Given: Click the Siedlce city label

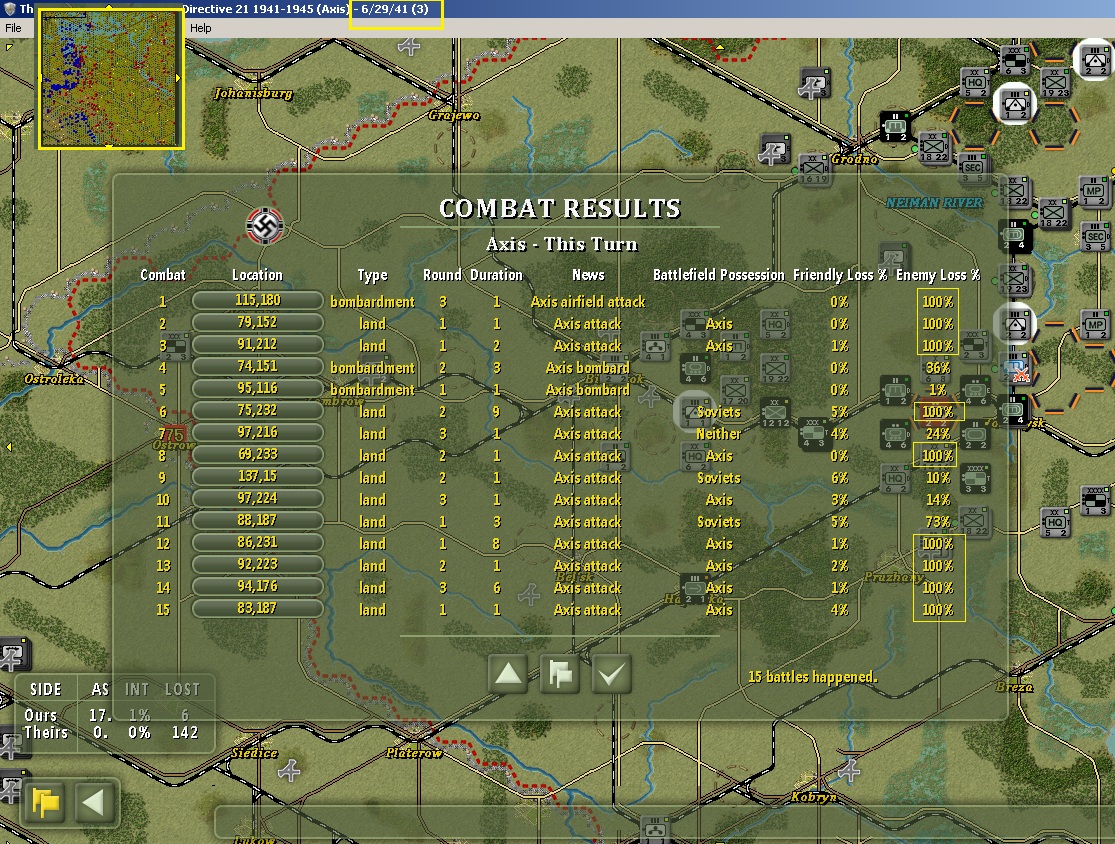Looking at the screenshot, I should [255, 753].
